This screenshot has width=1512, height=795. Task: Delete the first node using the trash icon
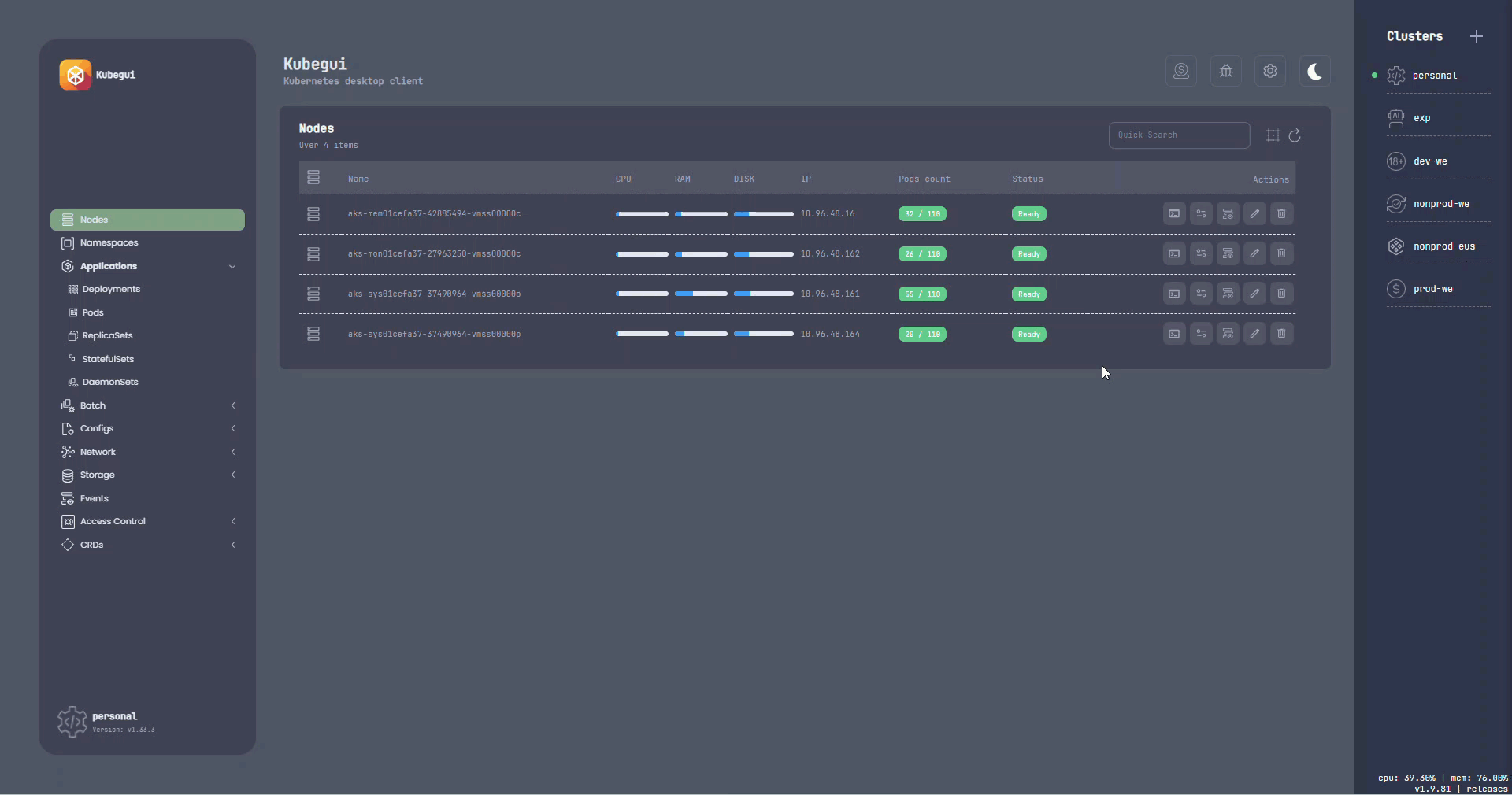tap(1281, 213)
